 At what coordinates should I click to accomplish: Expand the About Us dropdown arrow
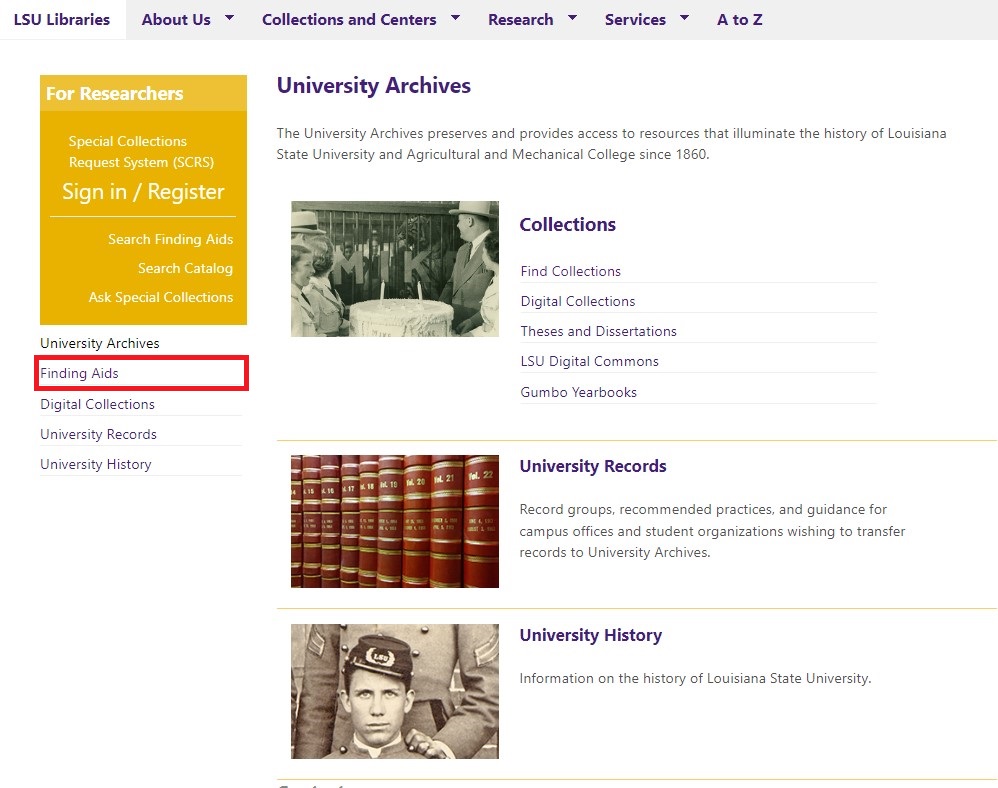[229, 18]
